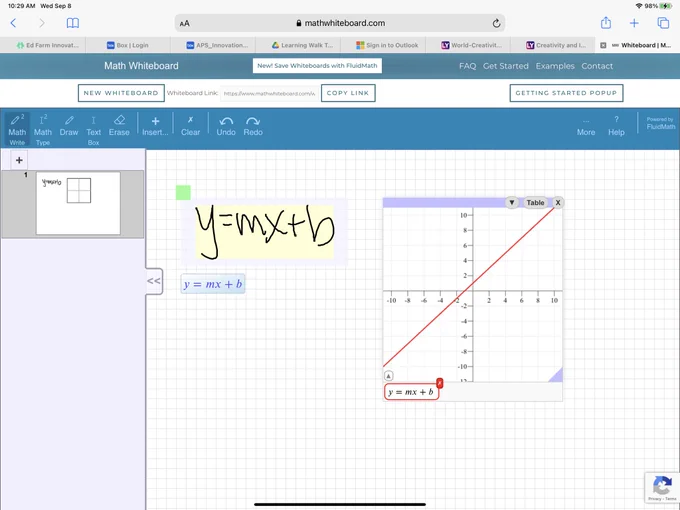Show the graph Table view
Viewport: 680px width, 510px height.
point(535,203)
